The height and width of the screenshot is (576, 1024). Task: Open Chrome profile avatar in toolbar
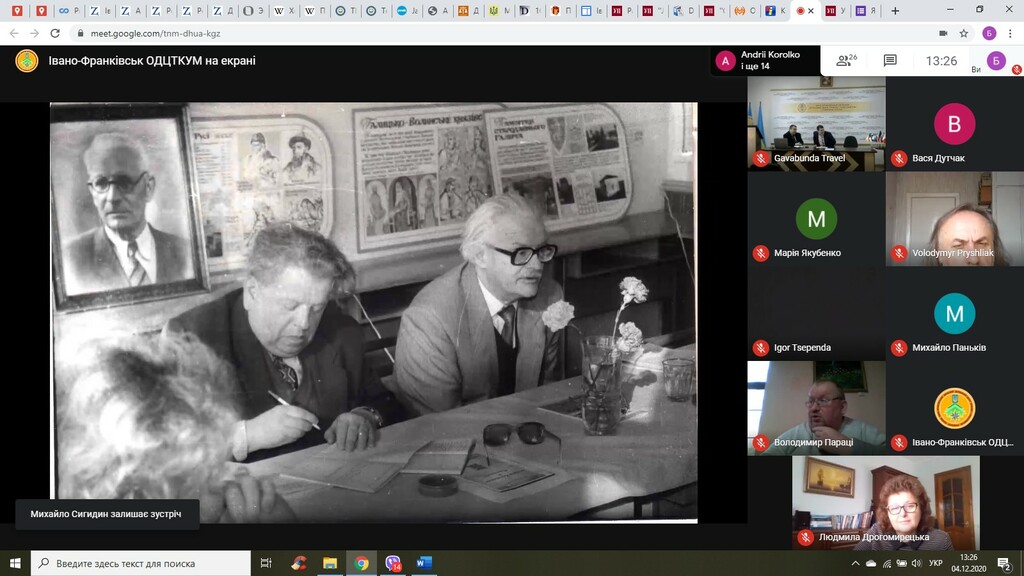point(989,33)
